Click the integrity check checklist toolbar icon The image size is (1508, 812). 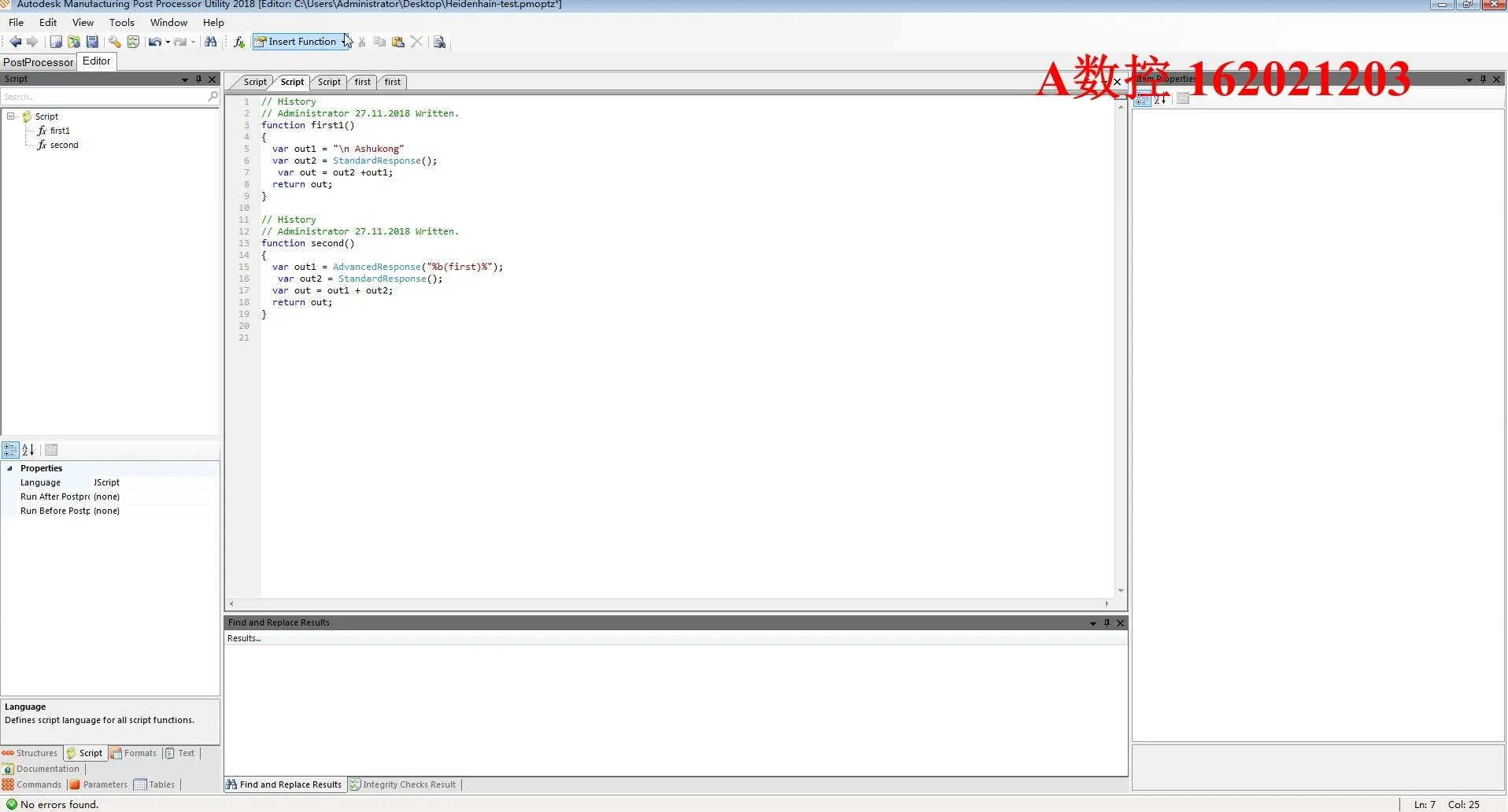point(133,42)
